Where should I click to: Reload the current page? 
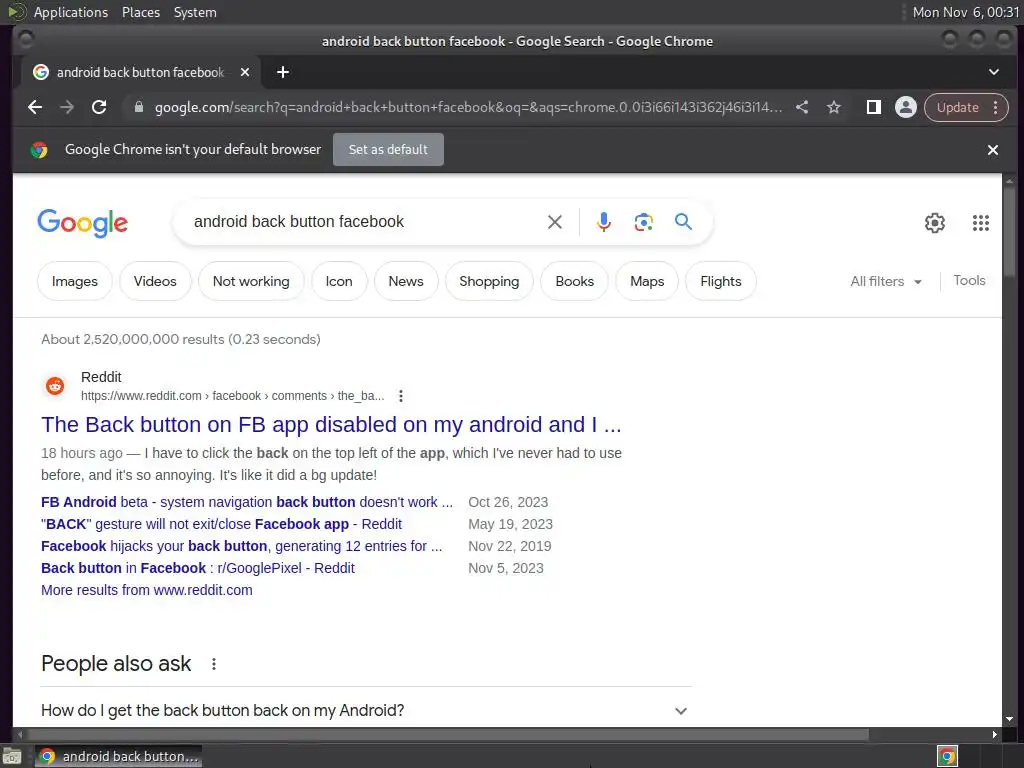[x=99, y=107]
